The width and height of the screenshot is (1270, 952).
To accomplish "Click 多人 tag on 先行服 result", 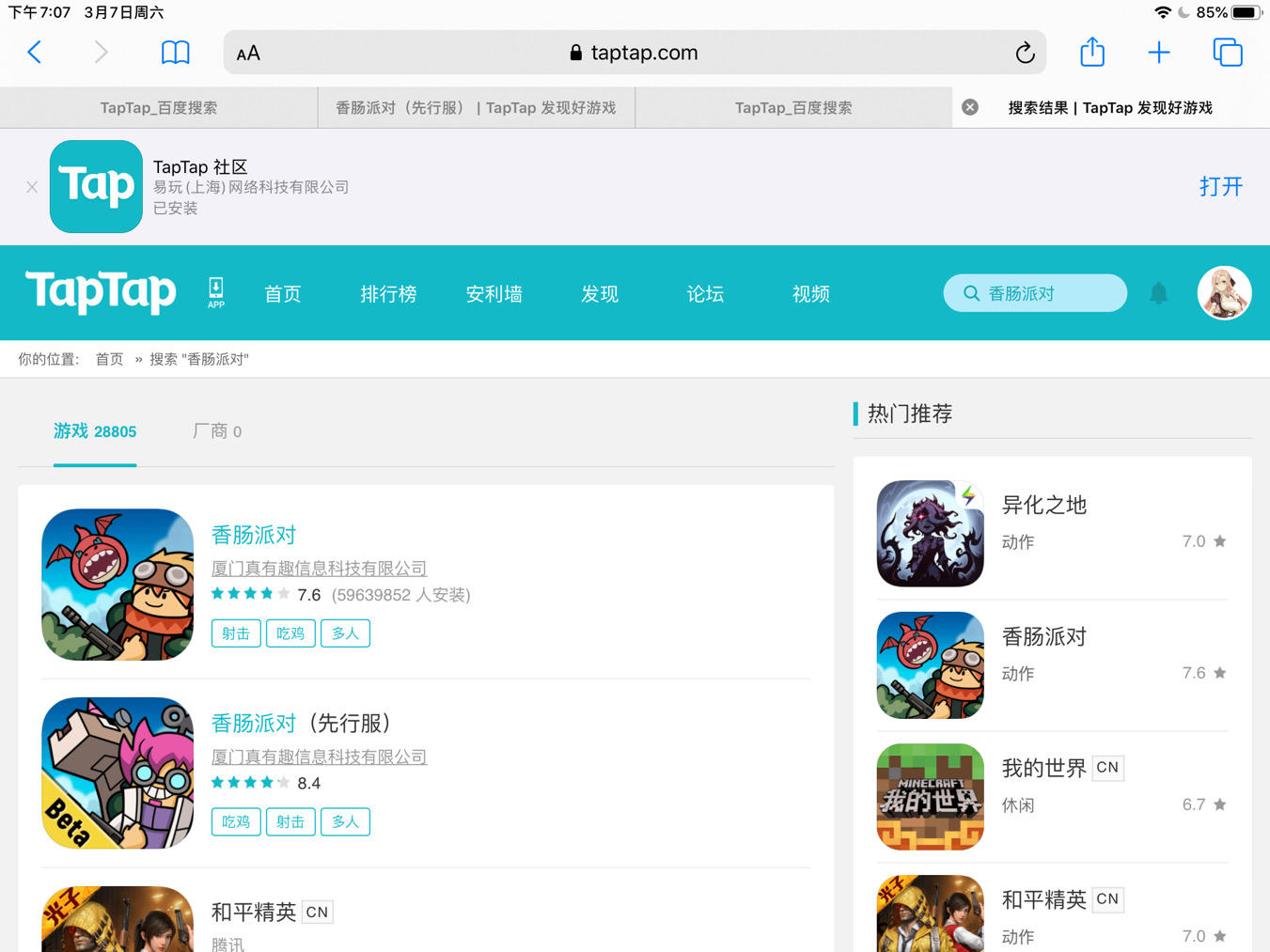I will 345,821.
